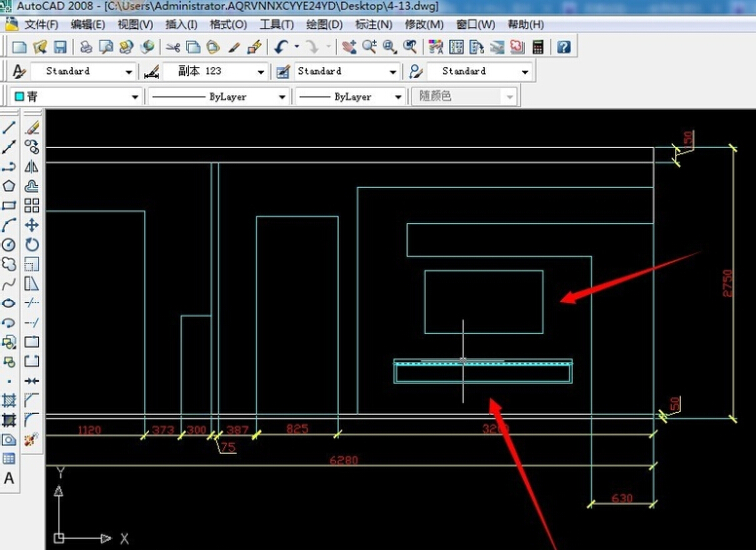Open the 视图(V) menu
Image resolution: width=756 pixels, height=550 pixels.
[135, 25]
